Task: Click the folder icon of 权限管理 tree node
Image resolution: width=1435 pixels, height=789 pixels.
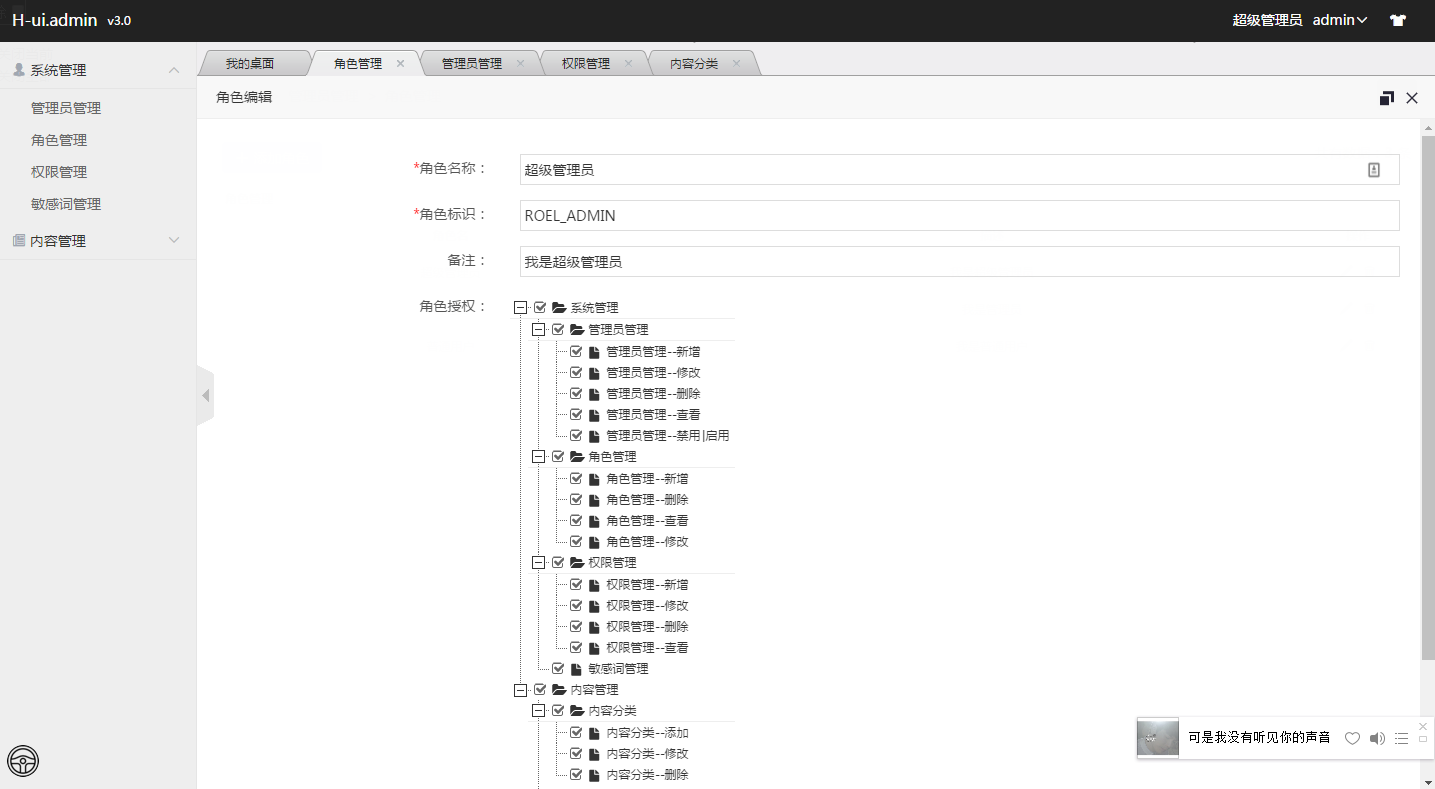Action: click(x=577, y=562)
